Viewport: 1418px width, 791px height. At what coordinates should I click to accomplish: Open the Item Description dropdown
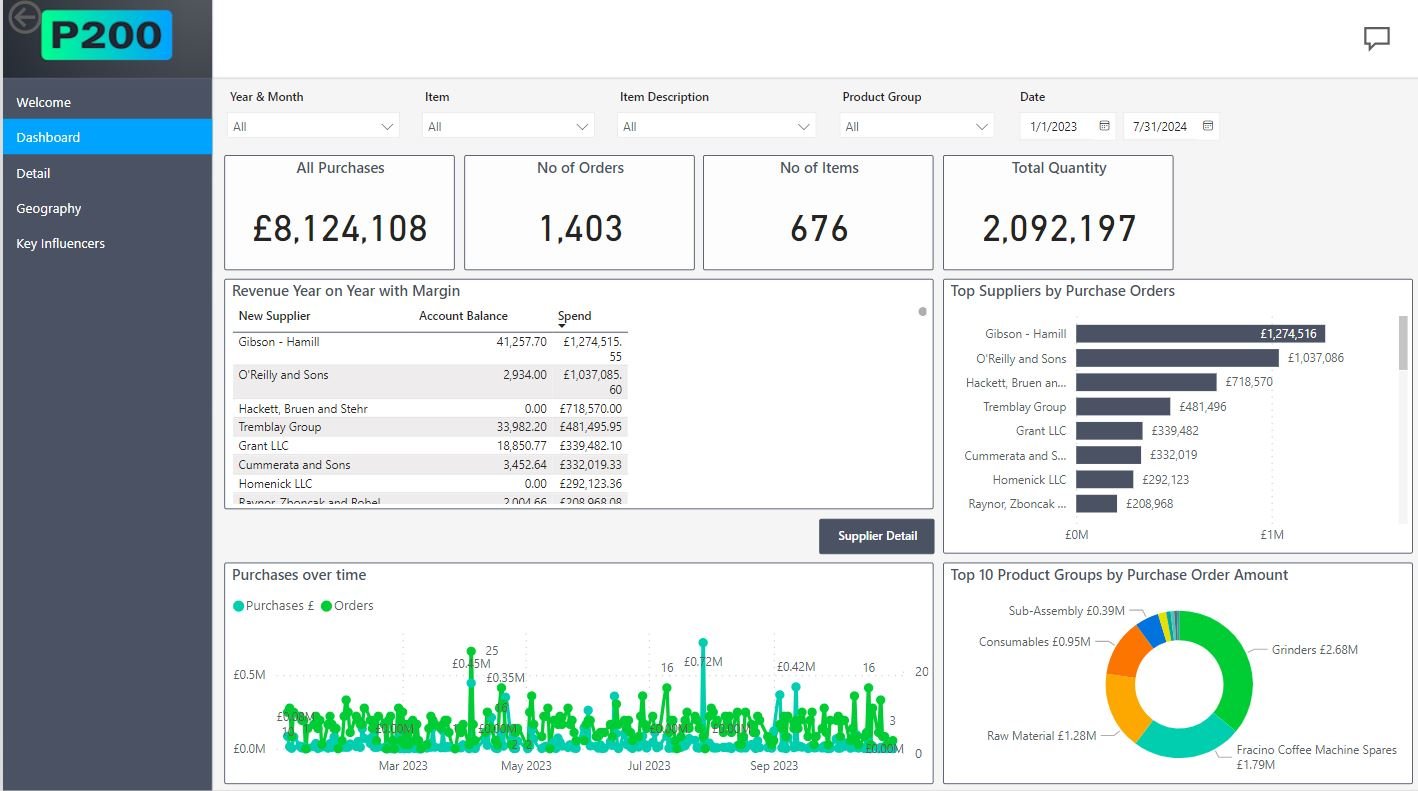point(802,126)
